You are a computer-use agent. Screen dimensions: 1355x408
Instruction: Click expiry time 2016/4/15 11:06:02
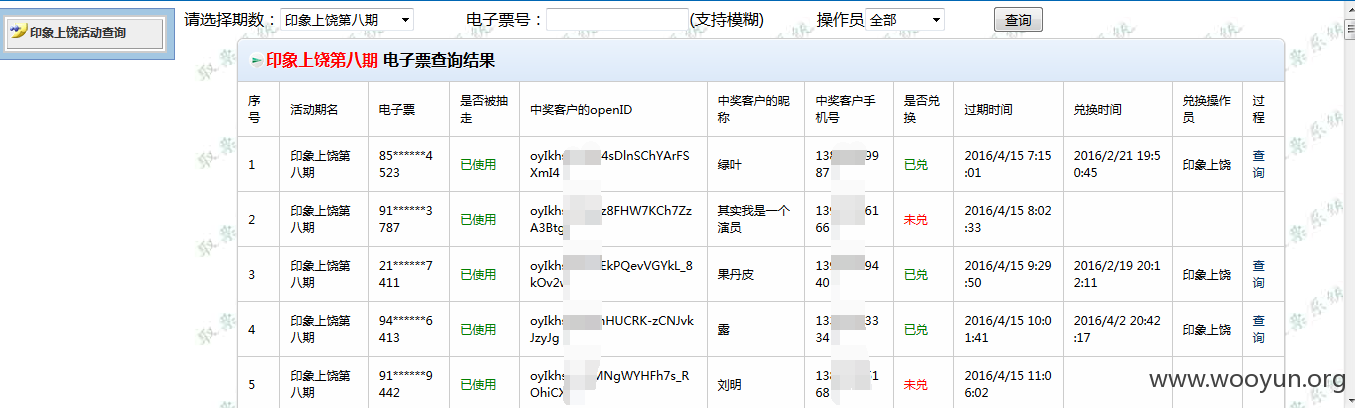[1008, 384]
